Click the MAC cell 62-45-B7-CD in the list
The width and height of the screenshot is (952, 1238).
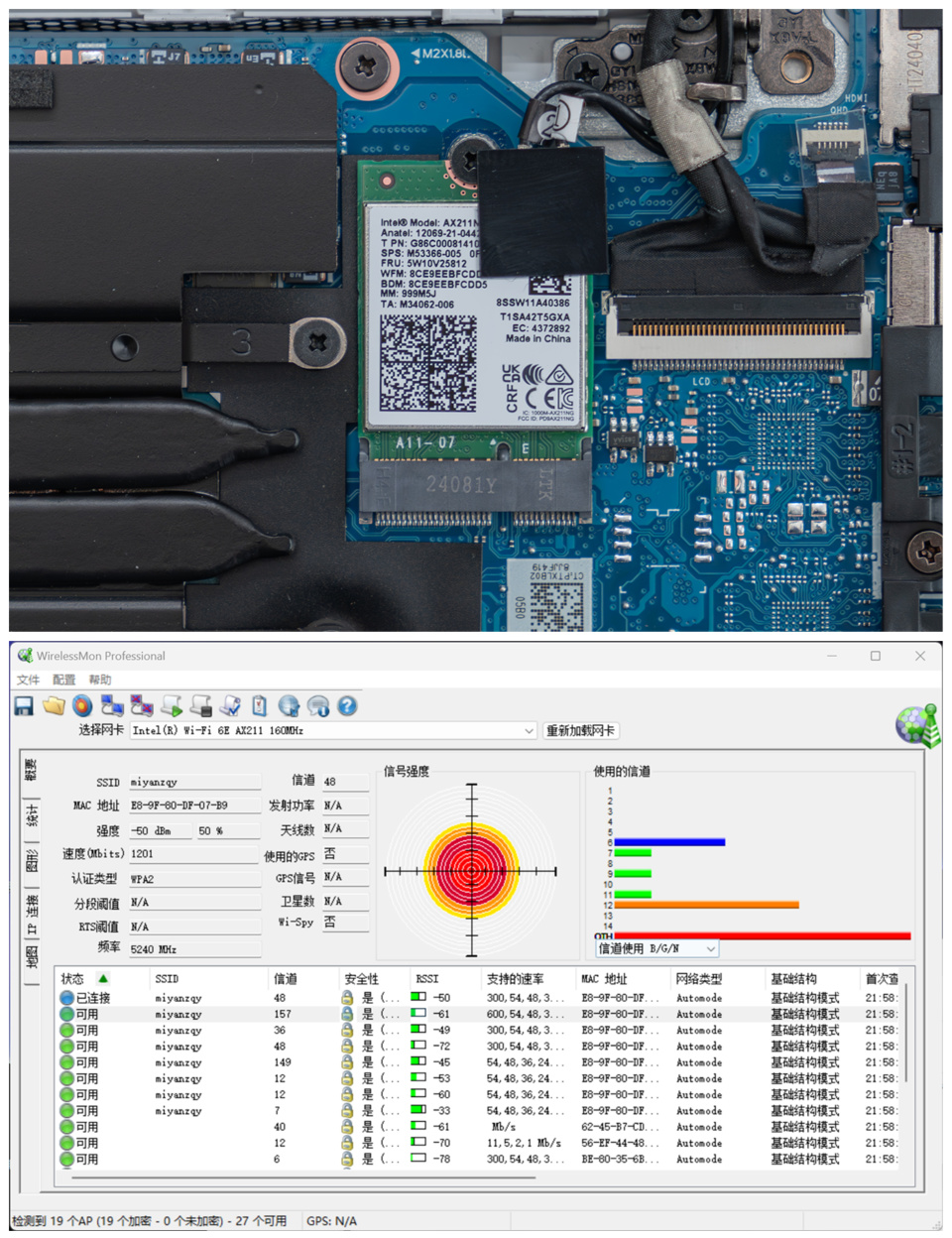tap(618, 1126)
